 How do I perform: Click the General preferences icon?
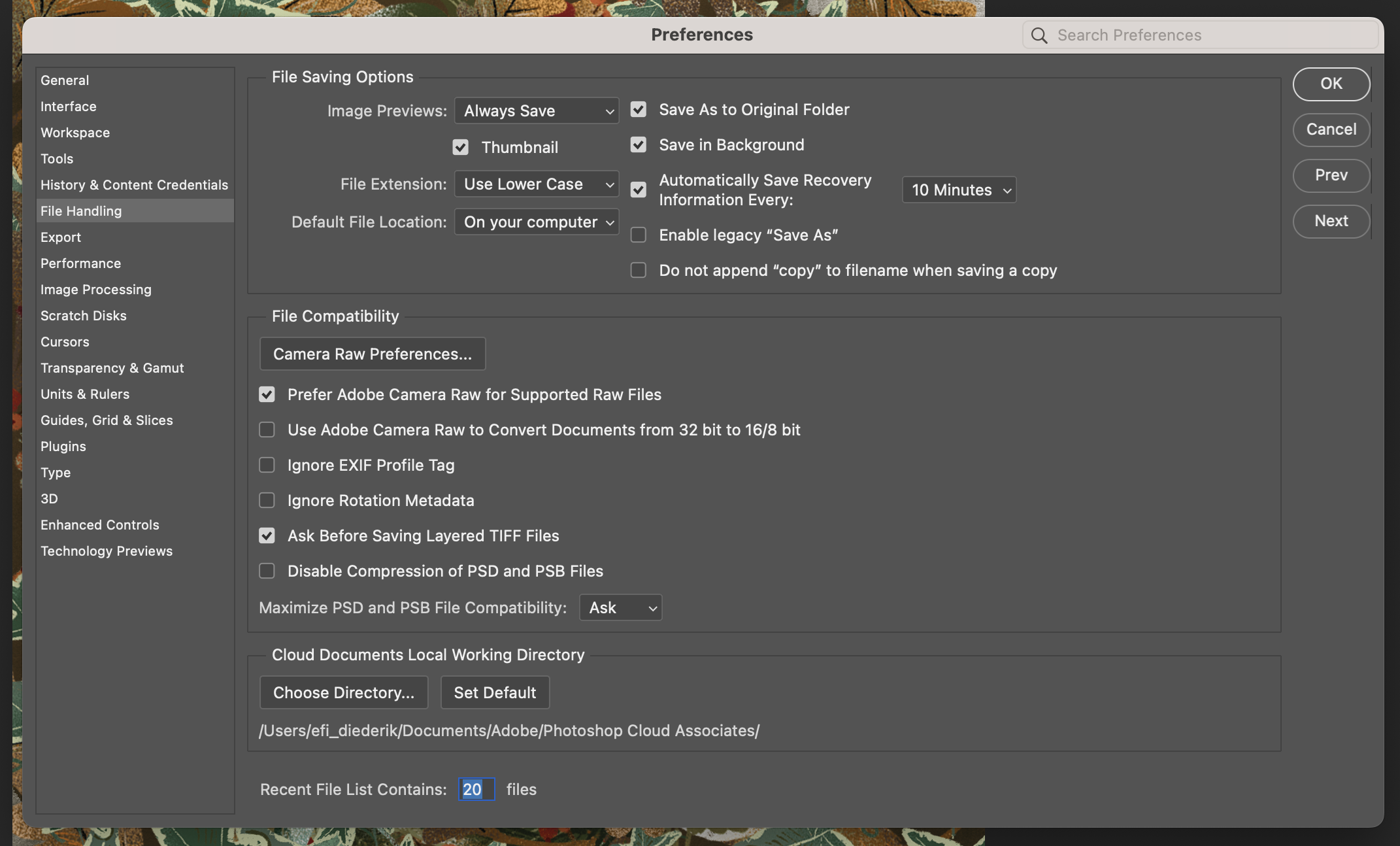(x=64, y=79)
